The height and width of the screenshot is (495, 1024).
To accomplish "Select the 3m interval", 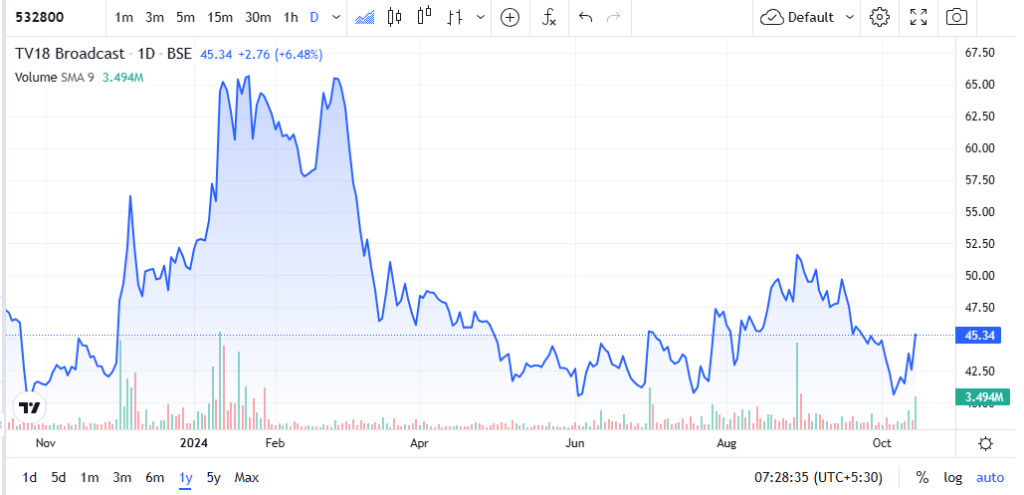I will click(x=155, y=18).
